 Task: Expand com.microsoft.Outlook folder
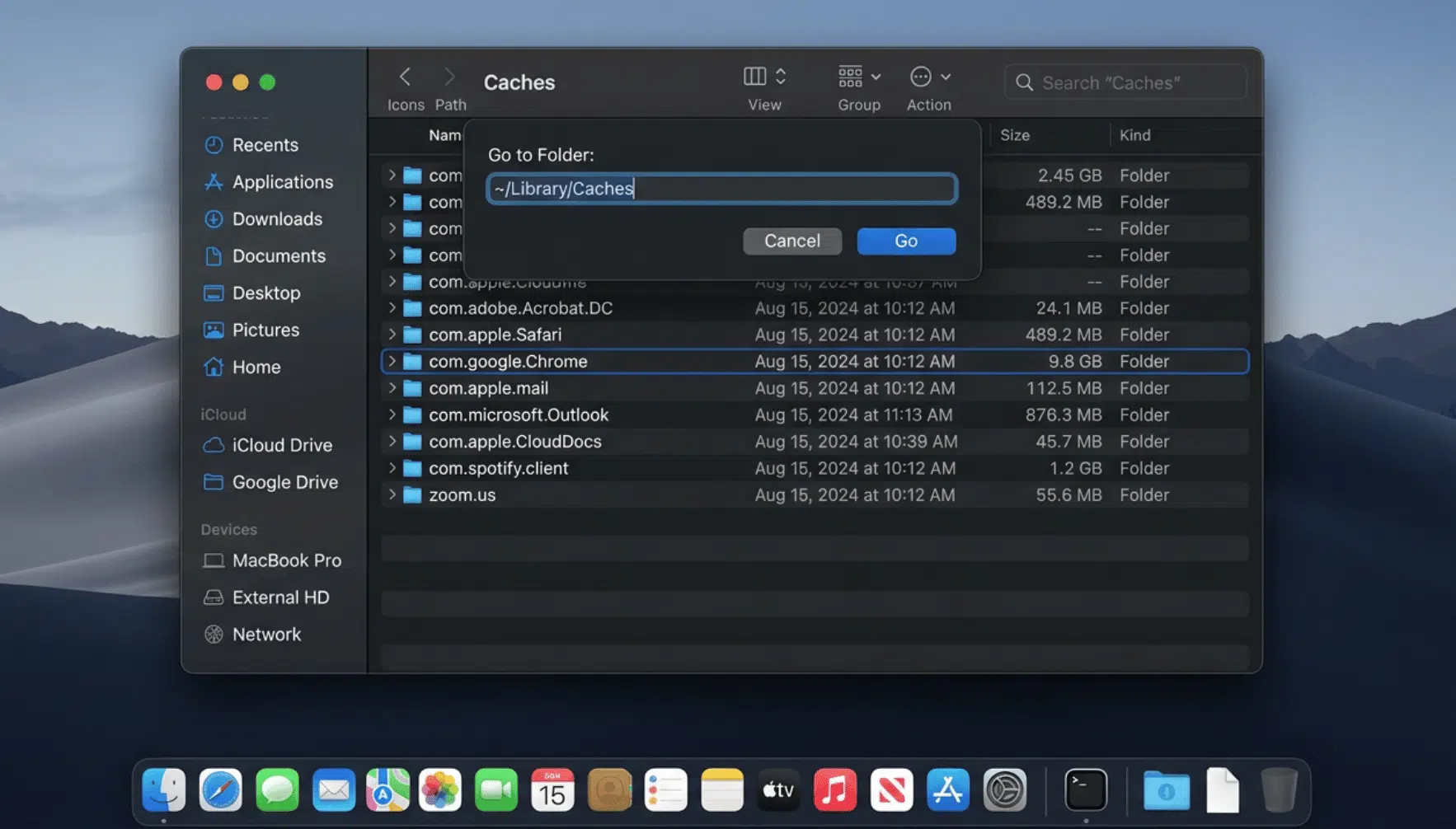point(392,414)
